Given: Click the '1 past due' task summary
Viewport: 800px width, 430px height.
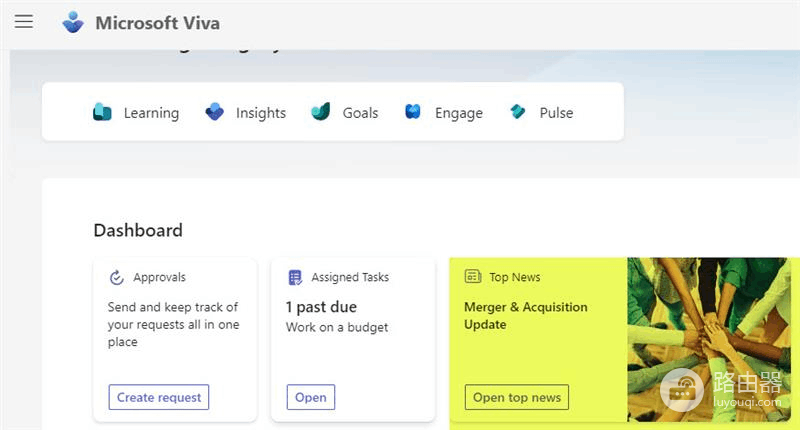Looking at the screenshot, I should [321, 307].
